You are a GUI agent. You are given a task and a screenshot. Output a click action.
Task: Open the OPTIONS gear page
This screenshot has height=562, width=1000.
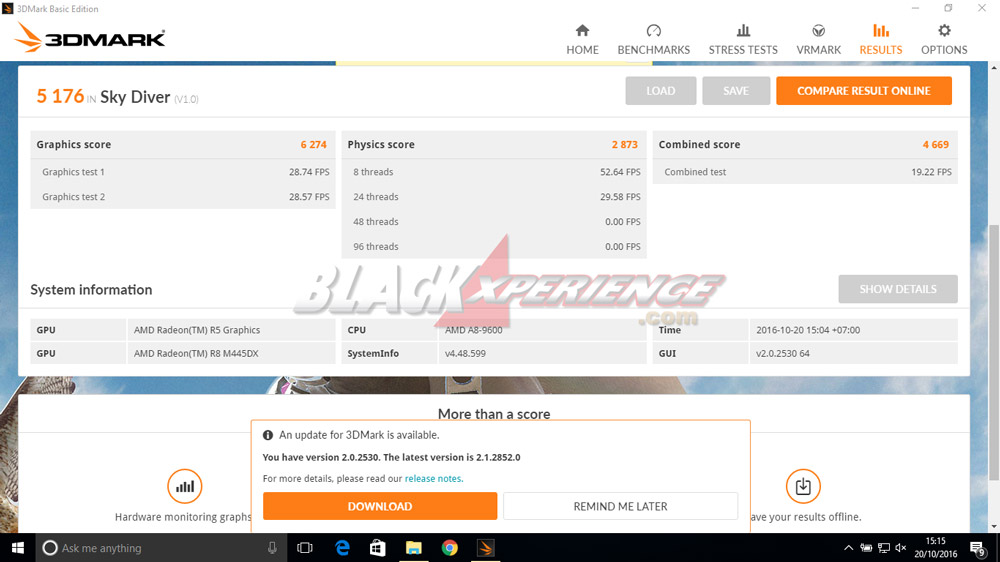click(944, 40)
